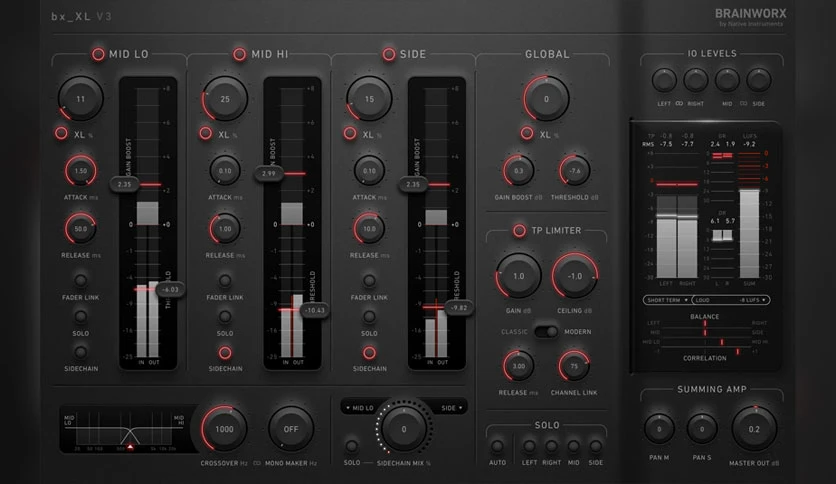Click the AUTO solo button
The image size is (836, 484).
tap(497, 446)
